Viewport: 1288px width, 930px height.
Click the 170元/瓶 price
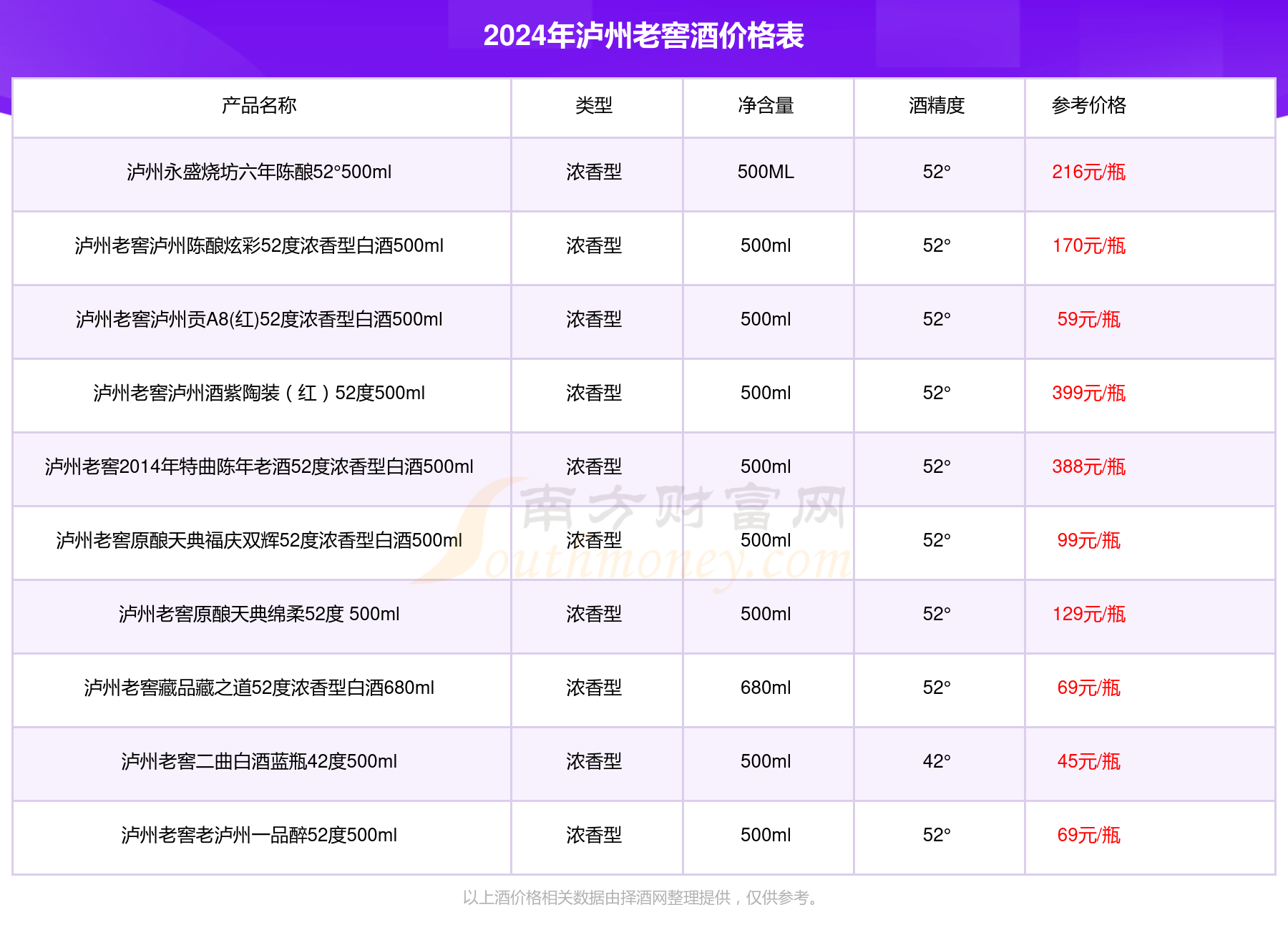click(x=1088, y=245)
